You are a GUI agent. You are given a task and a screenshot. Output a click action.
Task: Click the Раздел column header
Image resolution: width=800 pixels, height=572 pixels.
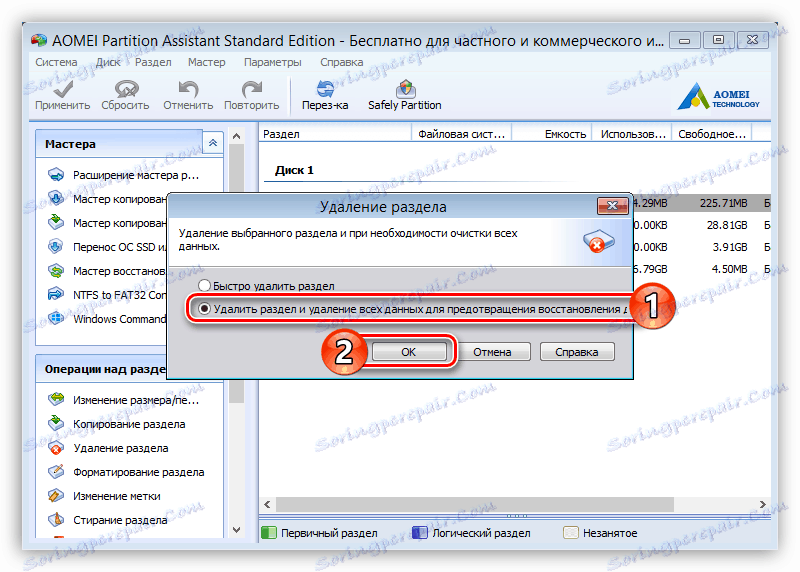tap(335, 134)
